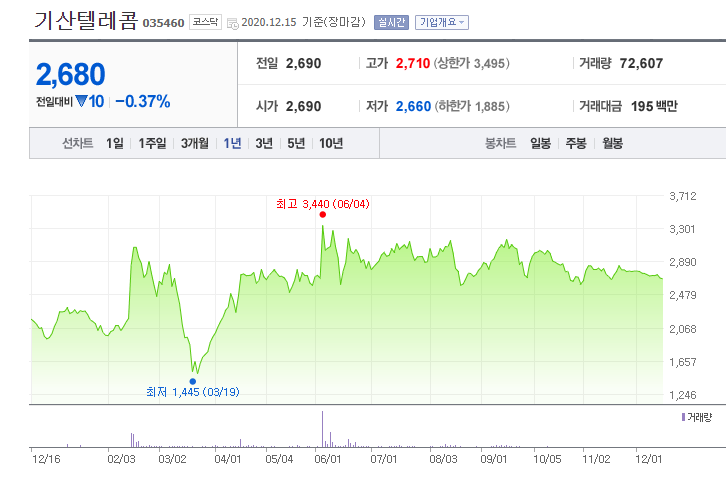Click the 저가 value 2,660

tap(413, 107)
